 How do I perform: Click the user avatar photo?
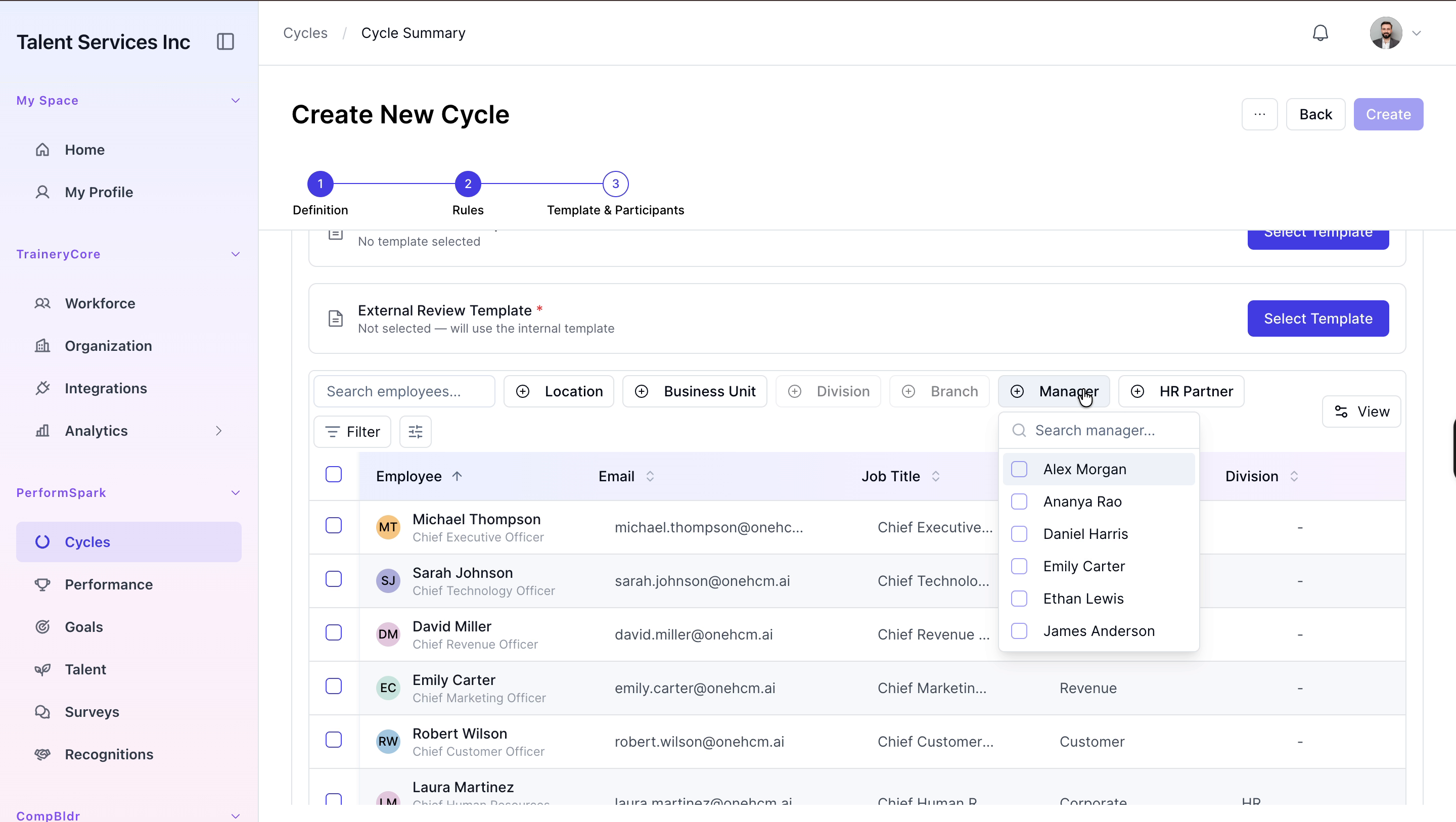click(1385, 33)
